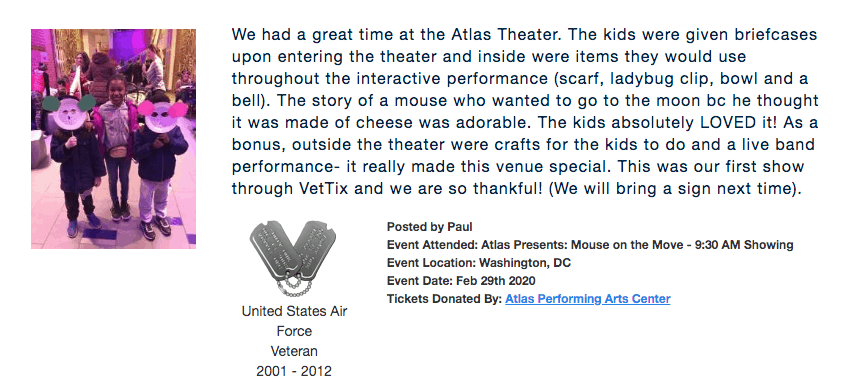The width and height of the screenshot is (852, 389).
Task: Click the green-eared mouse mask in photo
Action: (x=70, y=112)
